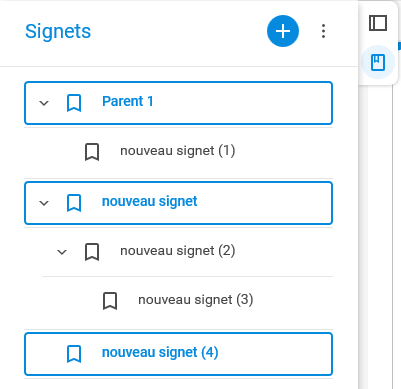401x389 pixels.
Task: Toggle the sidebar panel icon
Action: click(378, 23)
